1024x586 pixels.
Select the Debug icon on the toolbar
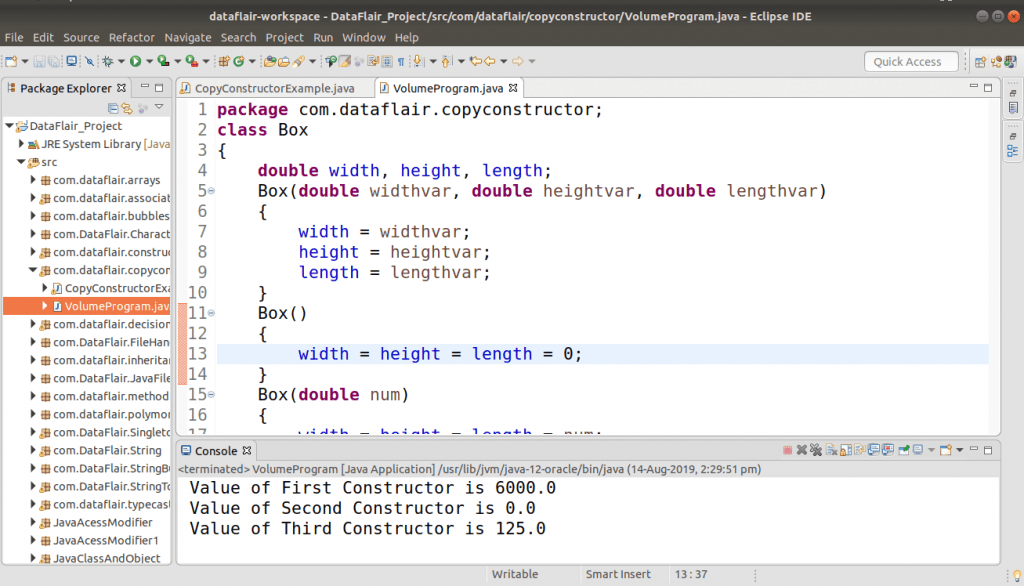click(x=106, y=61)
